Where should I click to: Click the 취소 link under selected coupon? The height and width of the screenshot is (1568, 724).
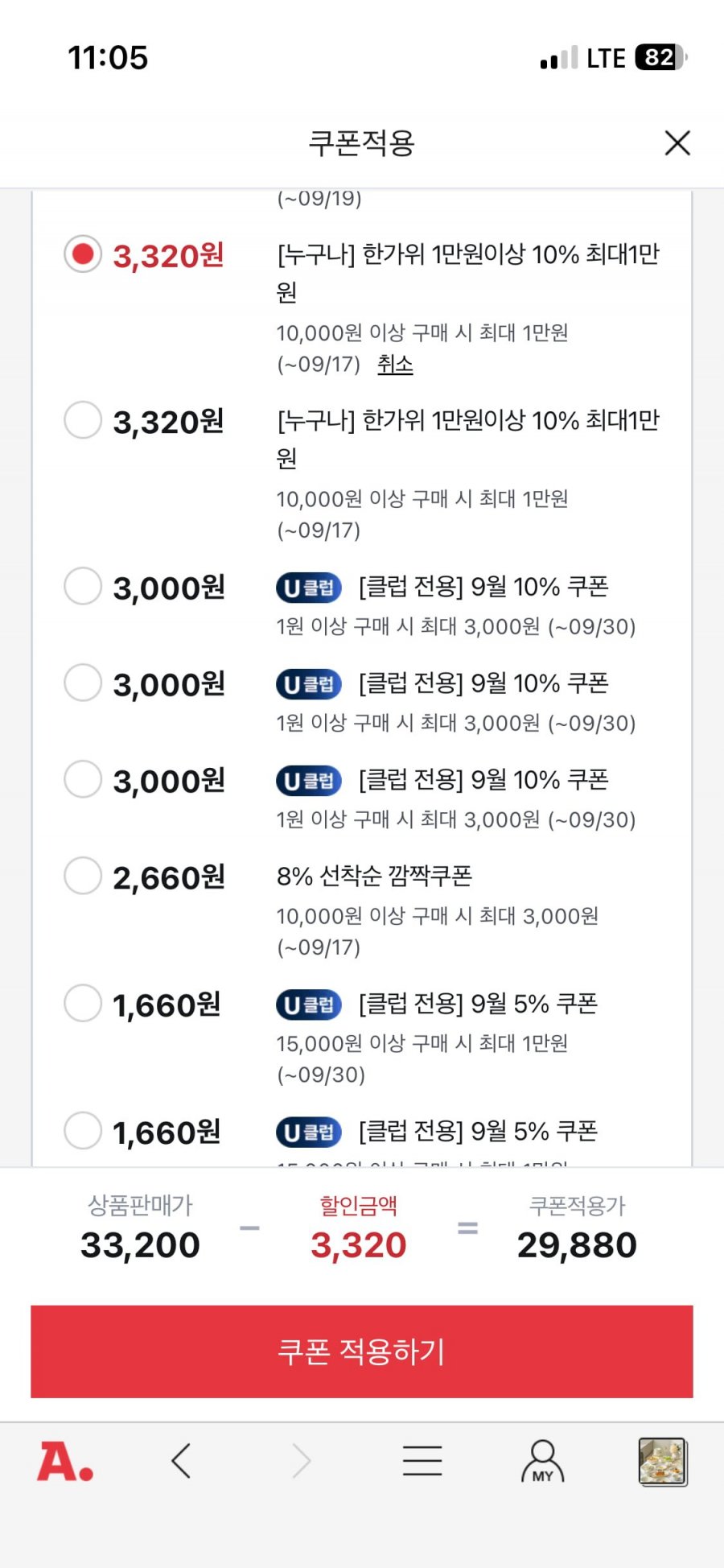(x=395, y=365)
